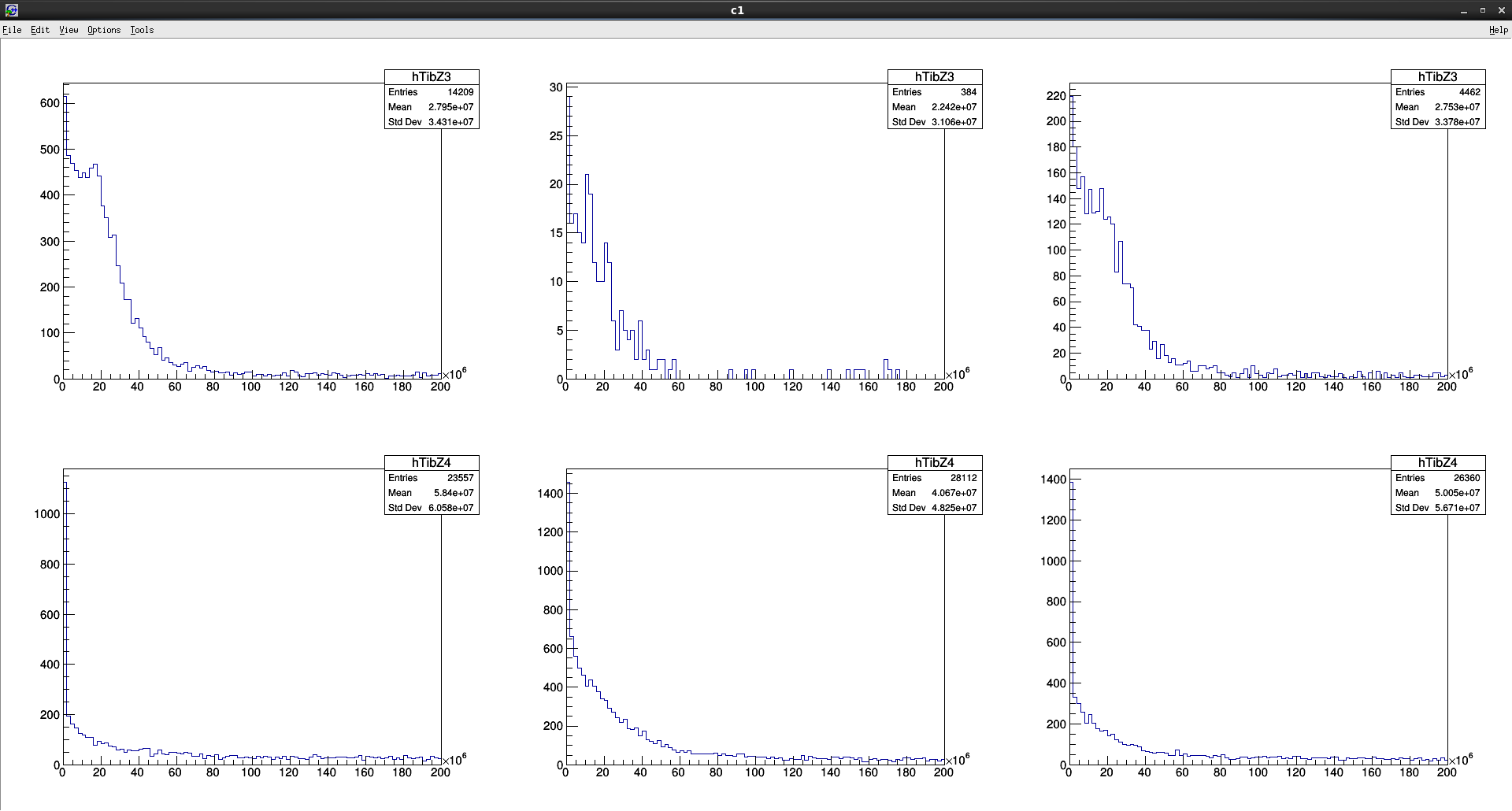Open the Edit menu

tap(40, 30)
